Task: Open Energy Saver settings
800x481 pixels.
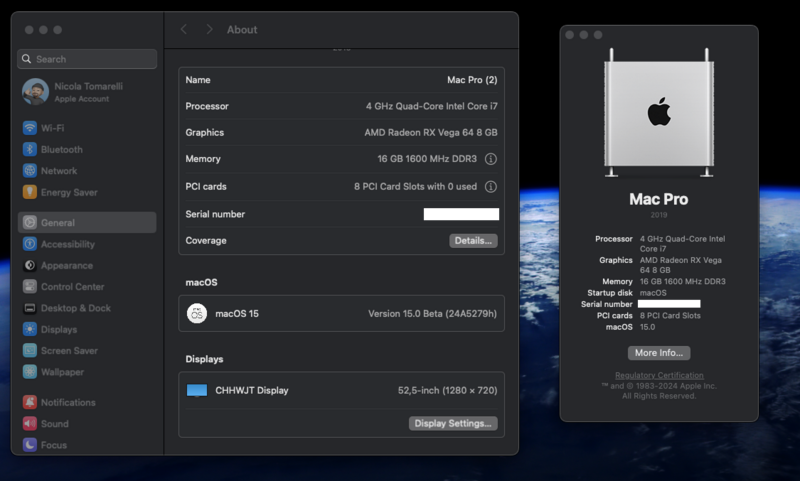Action: click(x=68, y=192)
